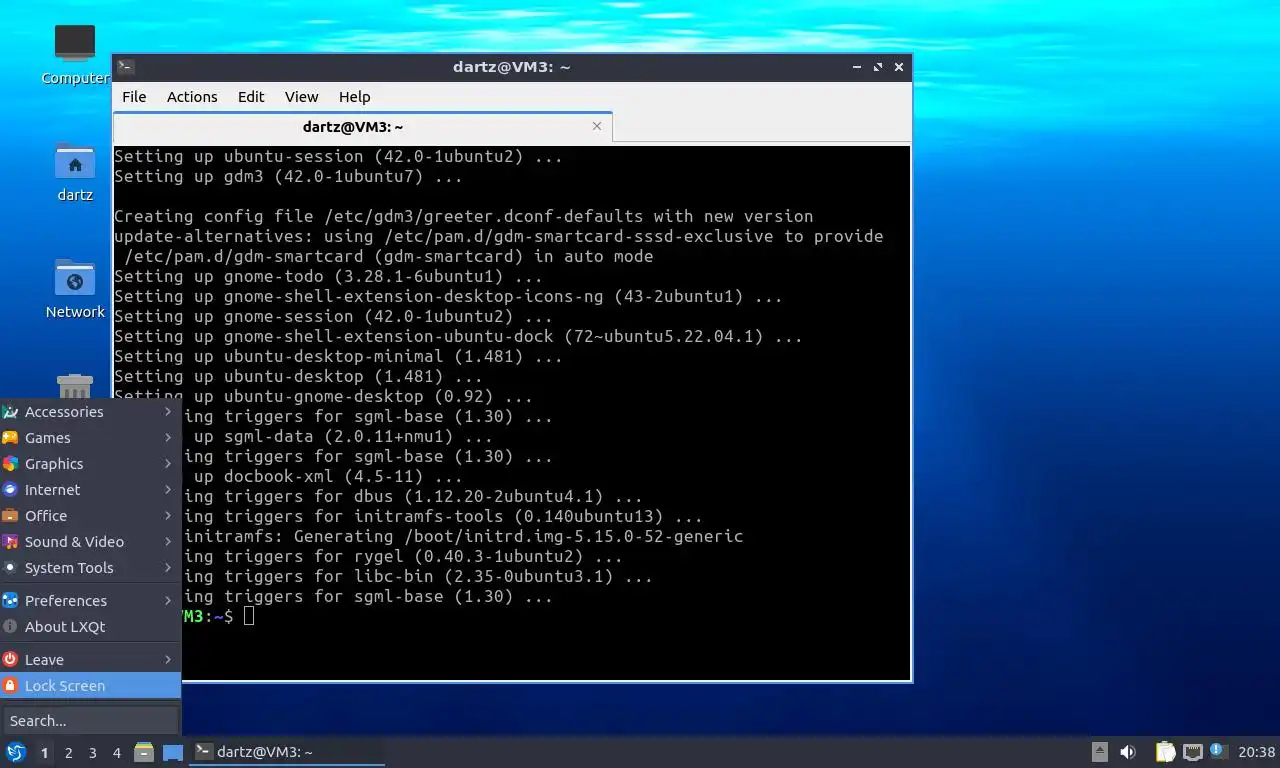Click the dartz@VM3 taskbar window button
1280x768 pixels.
tap(288, 752)
